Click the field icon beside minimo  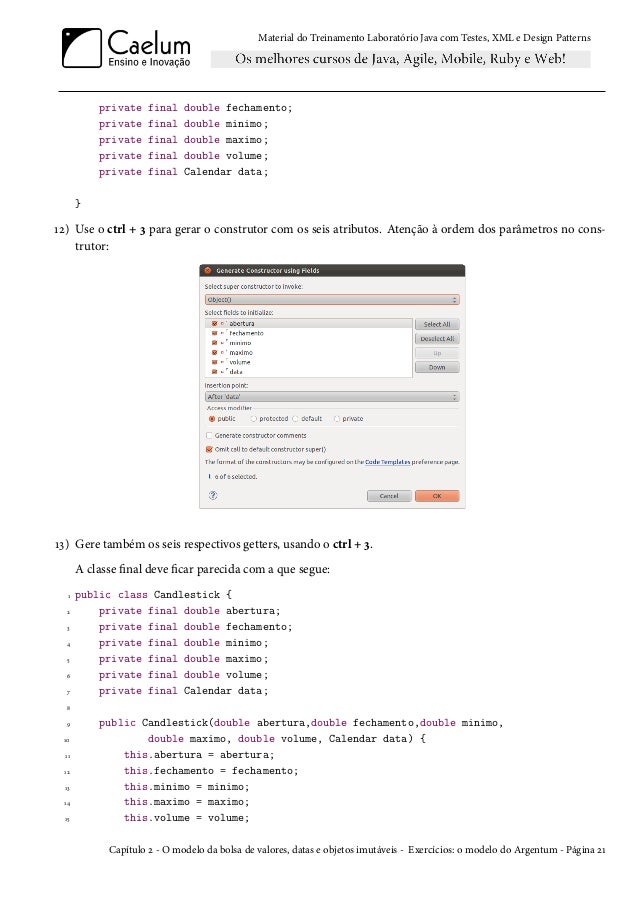[223, 343]
